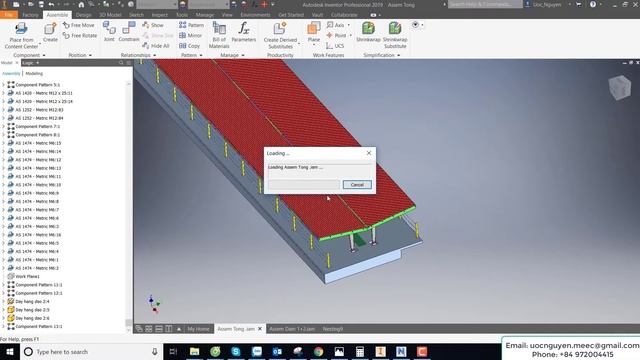Click the ViewCube in the viewport
This screenshot has height=360, width=640.
[620, 87]
